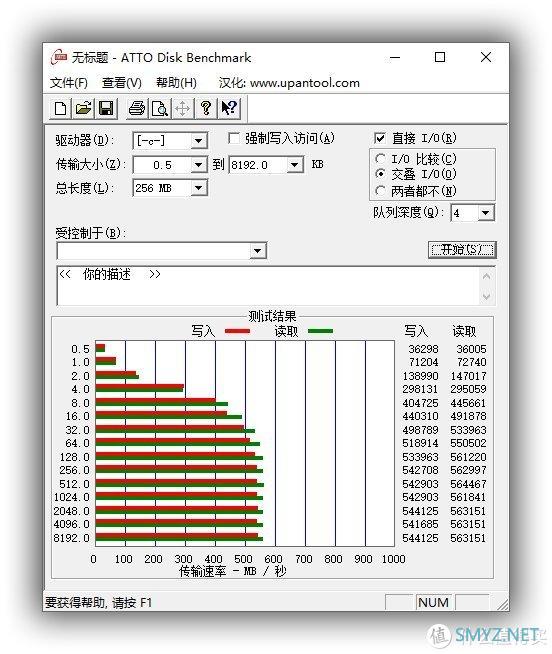Maximize the ATTO Disk Benchmark window

click(x=440, y=57)
